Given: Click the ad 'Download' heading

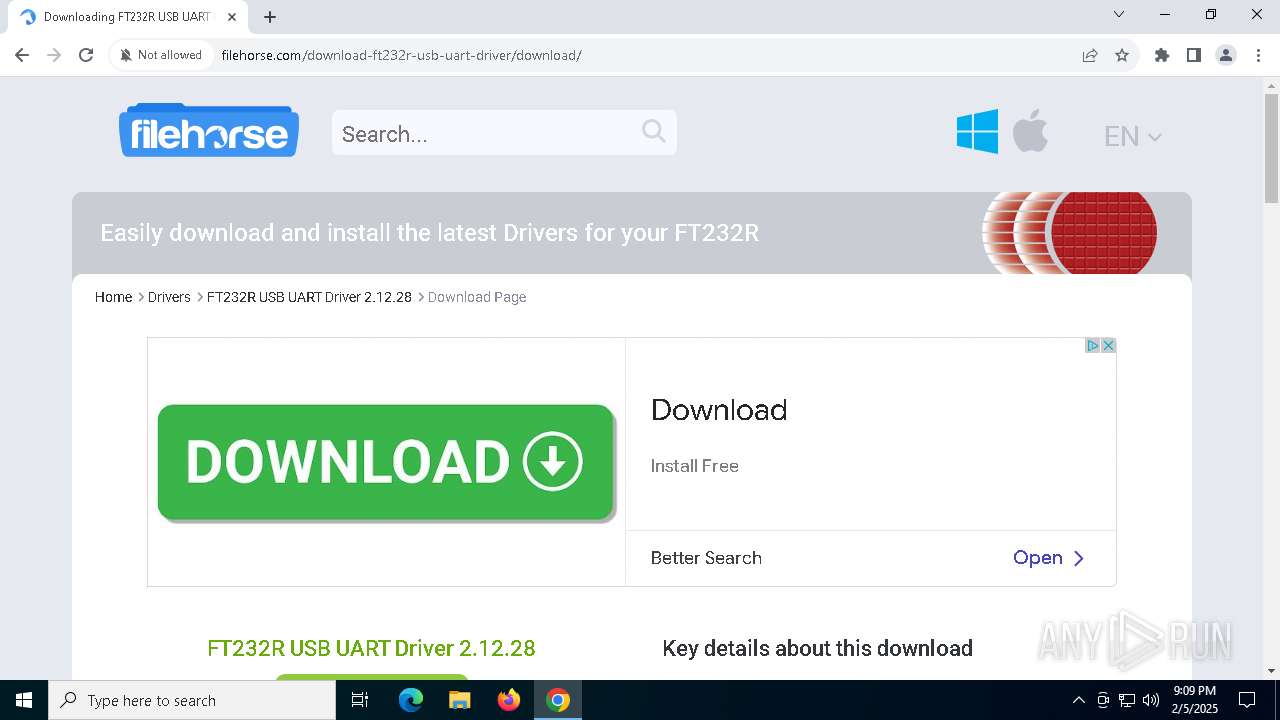Looking at the screenshot, I should tap(719, 410).
